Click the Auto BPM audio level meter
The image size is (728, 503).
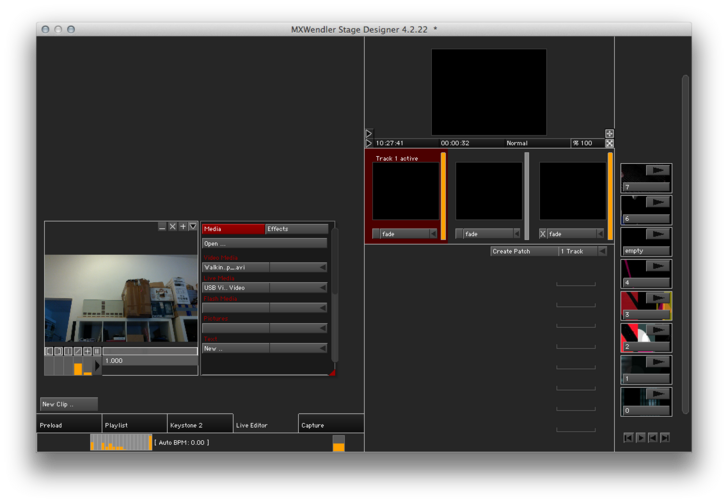[x=121, y=443]
